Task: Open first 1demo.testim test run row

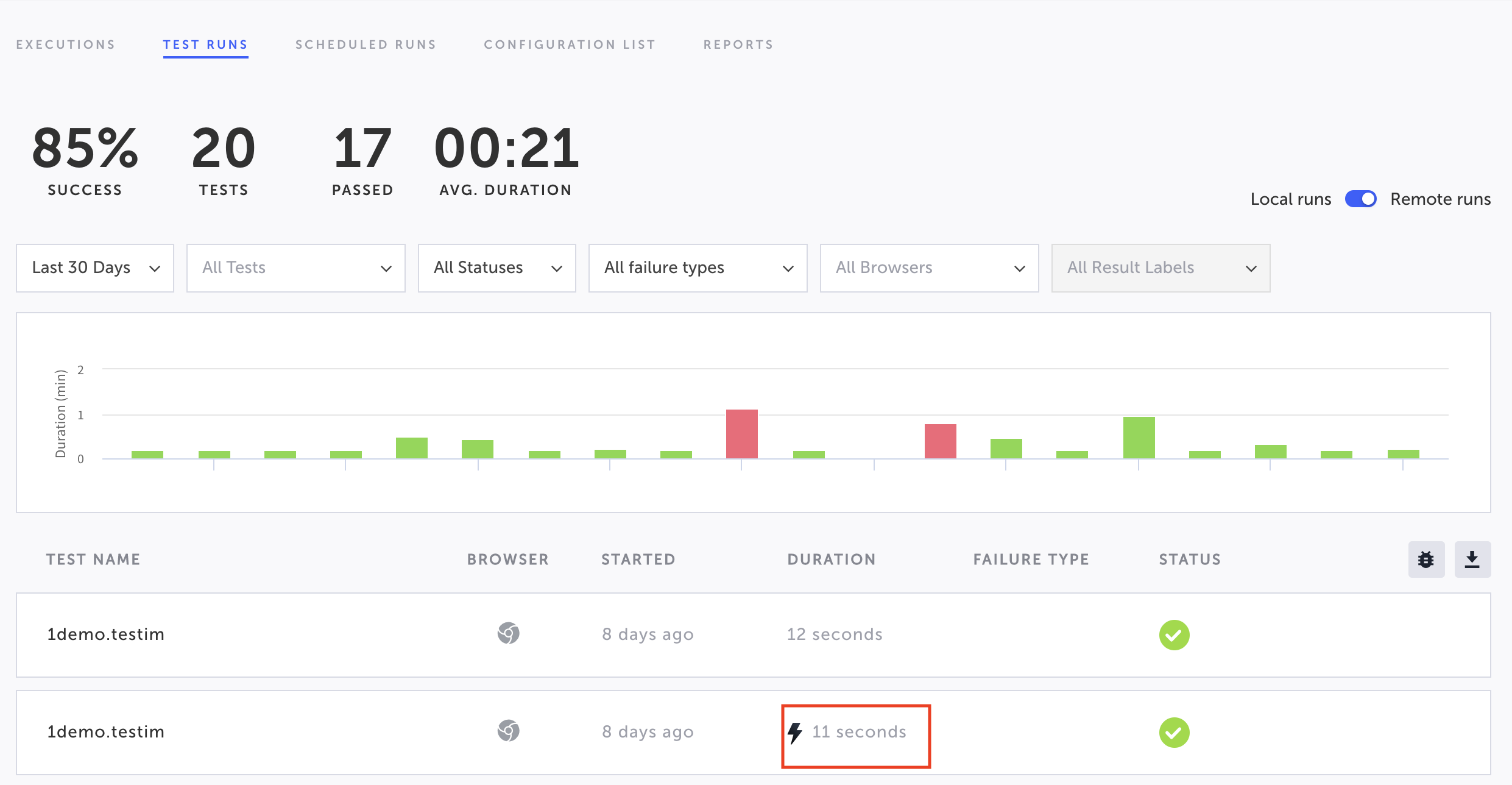Action: [x=106, y=634]
